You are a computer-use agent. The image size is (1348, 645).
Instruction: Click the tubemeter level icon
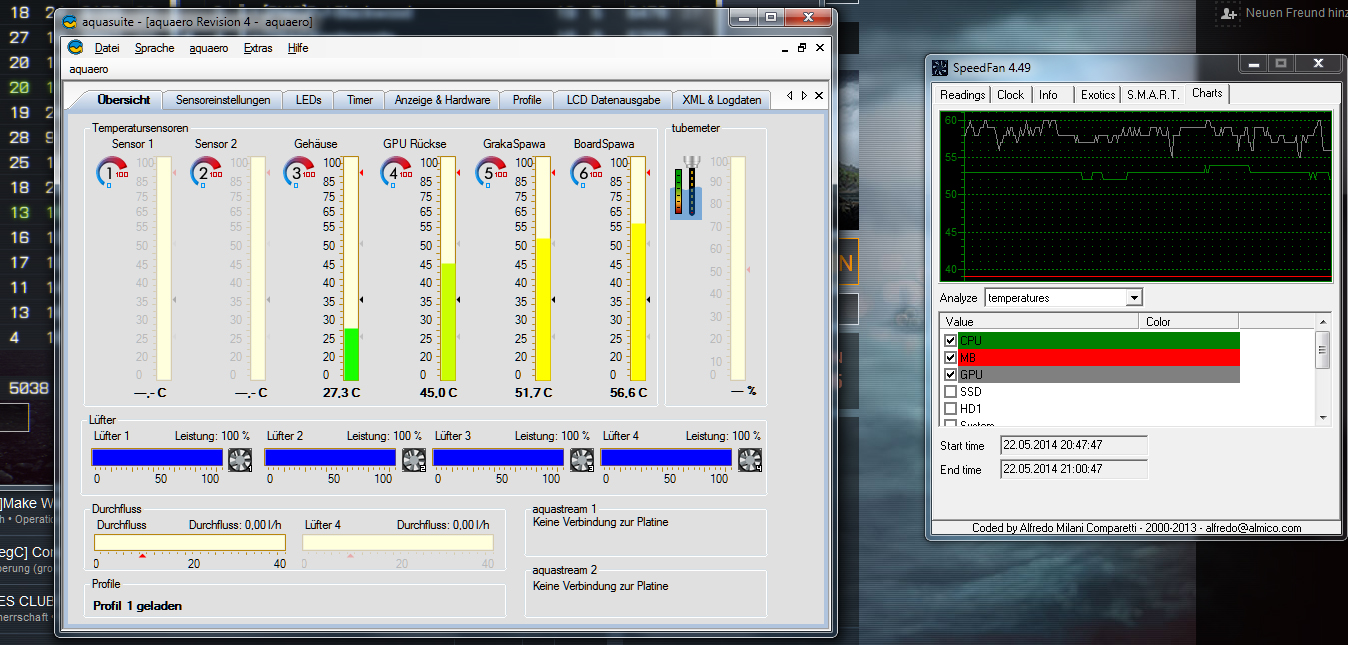tap(686, 187)
